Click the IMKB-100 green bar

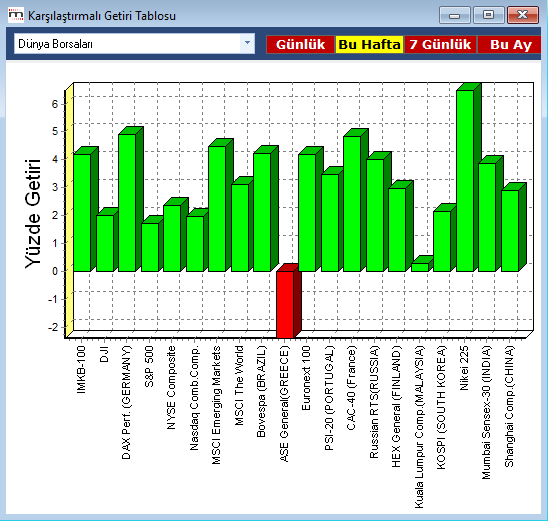click(x=82, y=212)
